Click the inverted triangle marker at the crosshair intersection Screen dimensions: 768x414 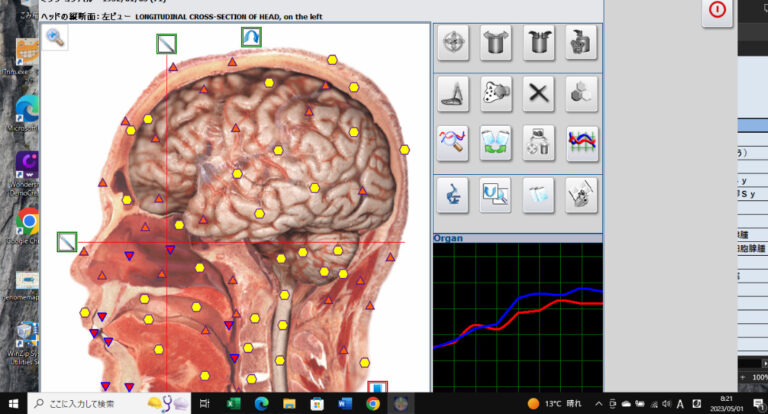coord(170,250)
